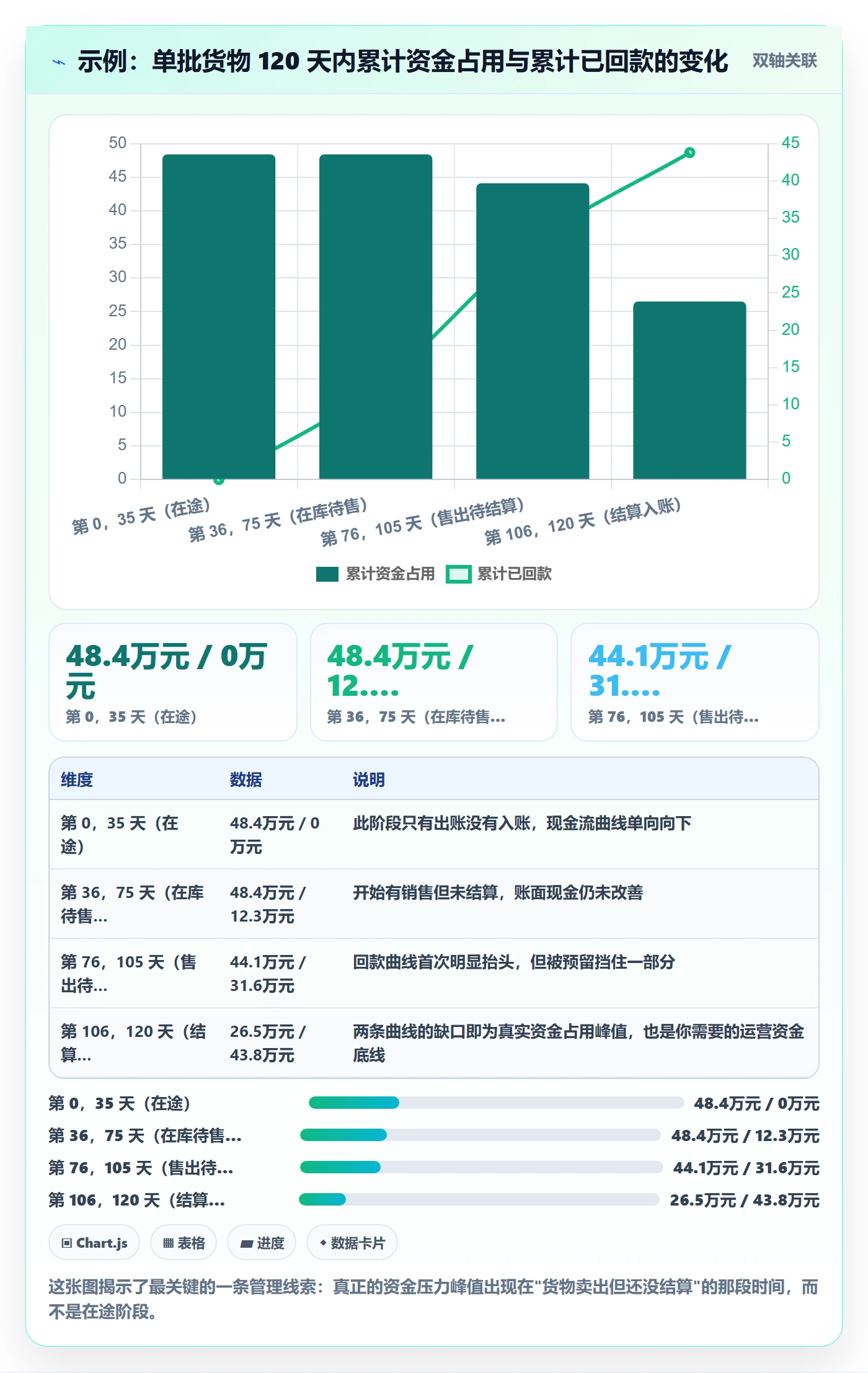Click the x-axis label 第 106，120 天（结算入账）
Screen dimensions: 868x1373
pyautogui.click(x=583, y=521)
